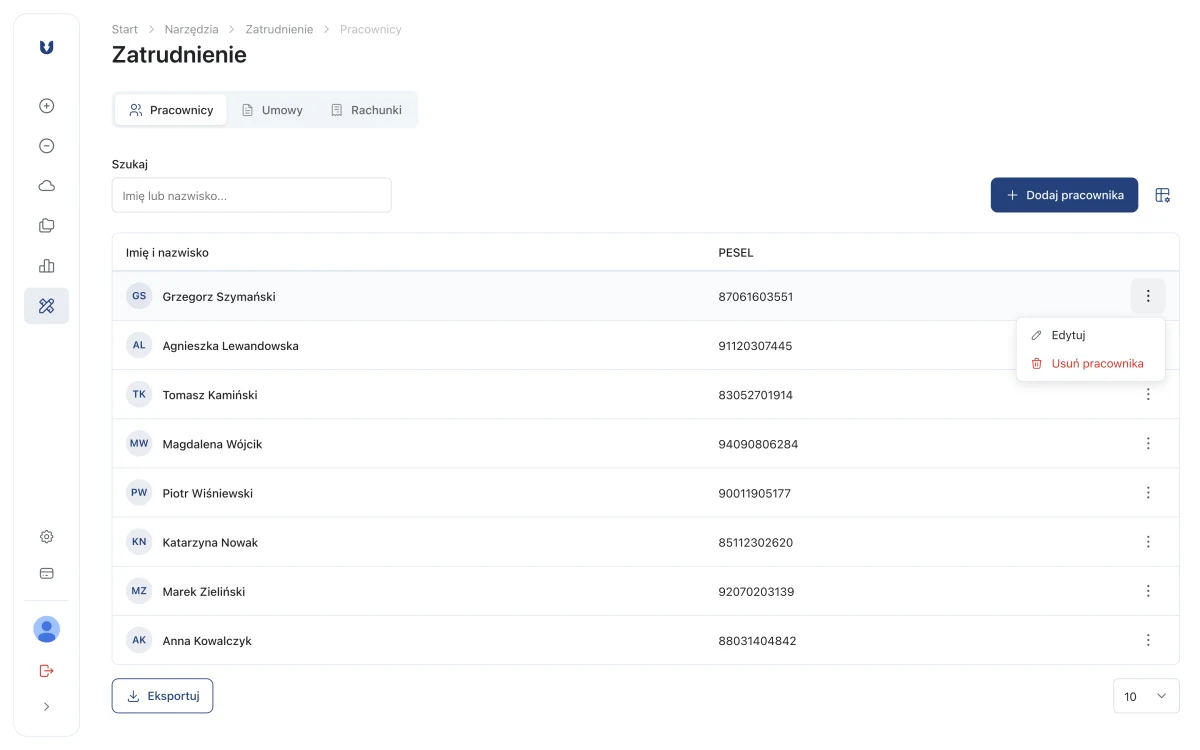Open settings gear in sidebar

click(x=46, y=537)
